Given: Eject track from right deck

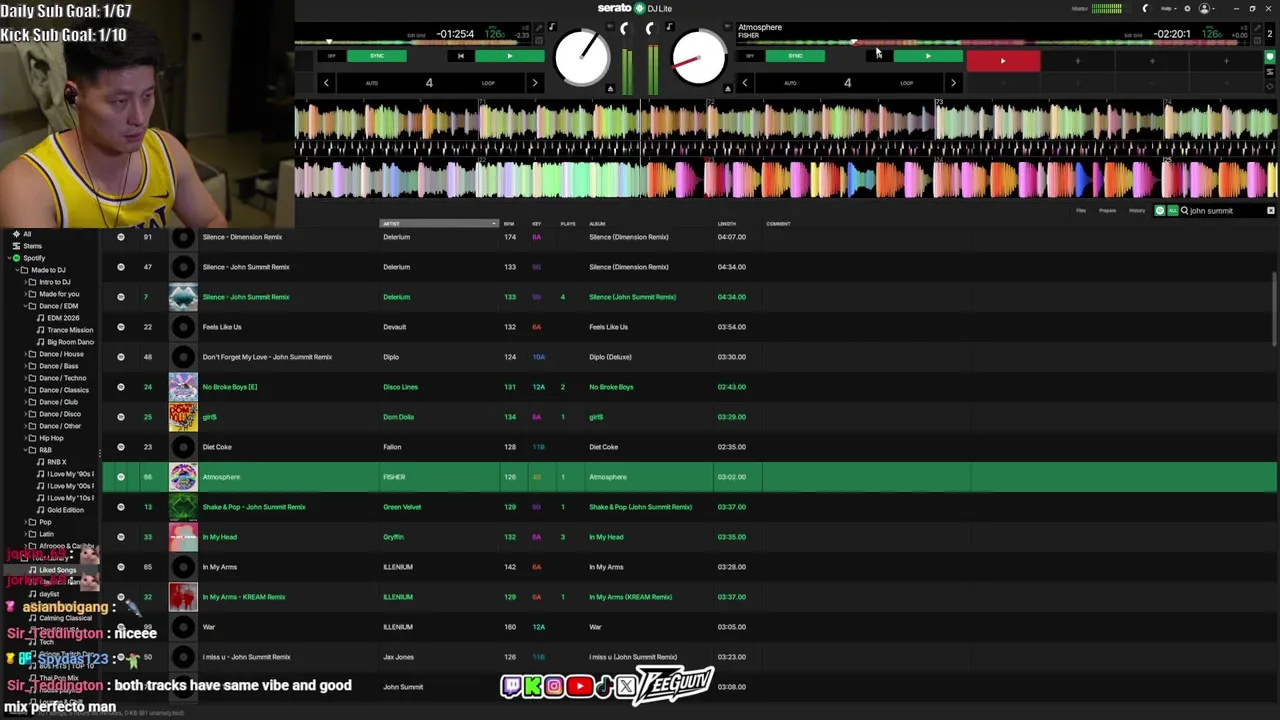Looking at the screenshot, I should coord(727,89).
